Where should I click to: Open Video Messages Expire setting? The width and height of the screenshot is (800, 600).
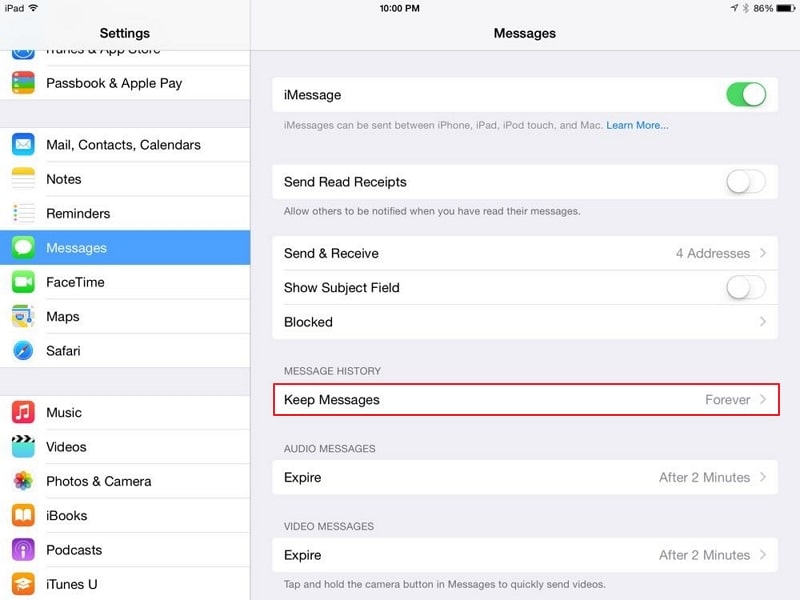click(x=525, y=555)
